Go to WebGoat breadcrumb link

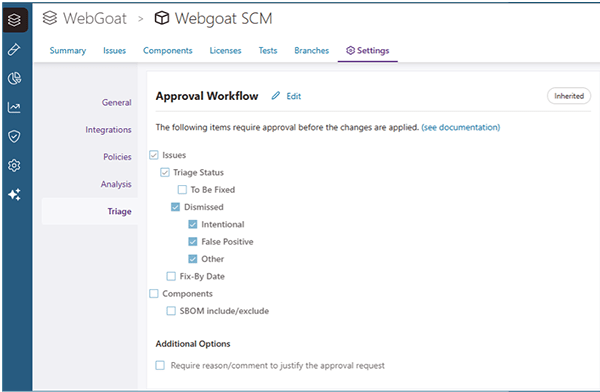[x=95, y=18]
